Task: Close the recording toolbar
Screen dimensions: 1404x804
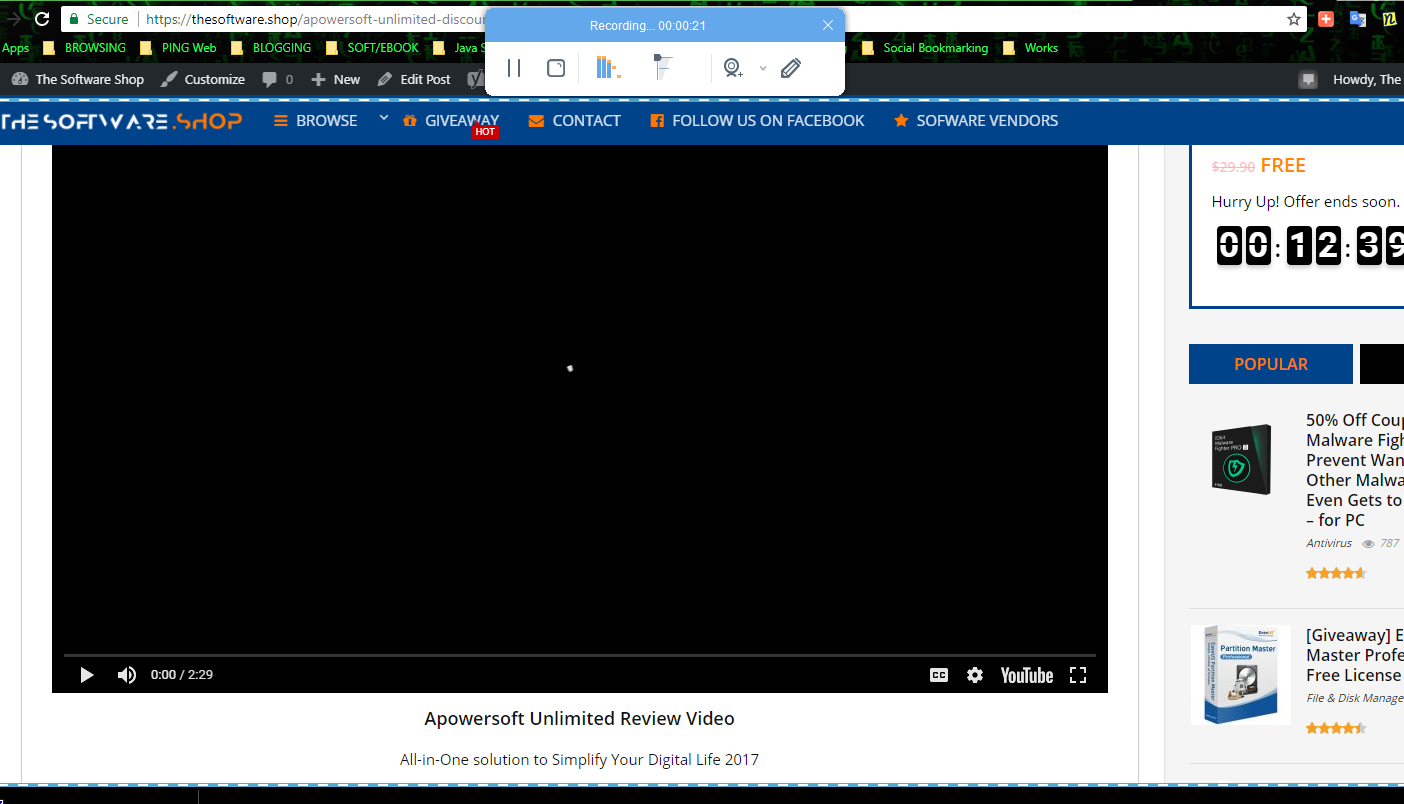Action: 828,25
